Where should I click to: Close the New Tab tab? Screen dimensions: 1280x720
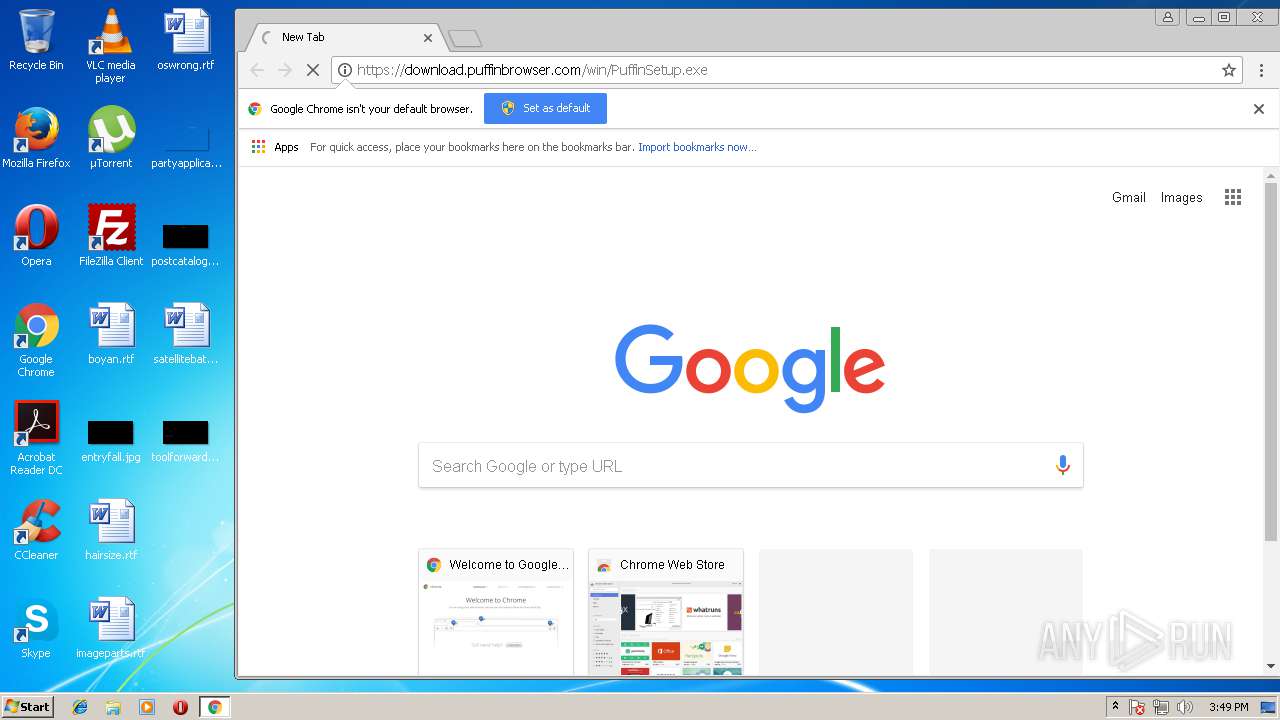428,38
